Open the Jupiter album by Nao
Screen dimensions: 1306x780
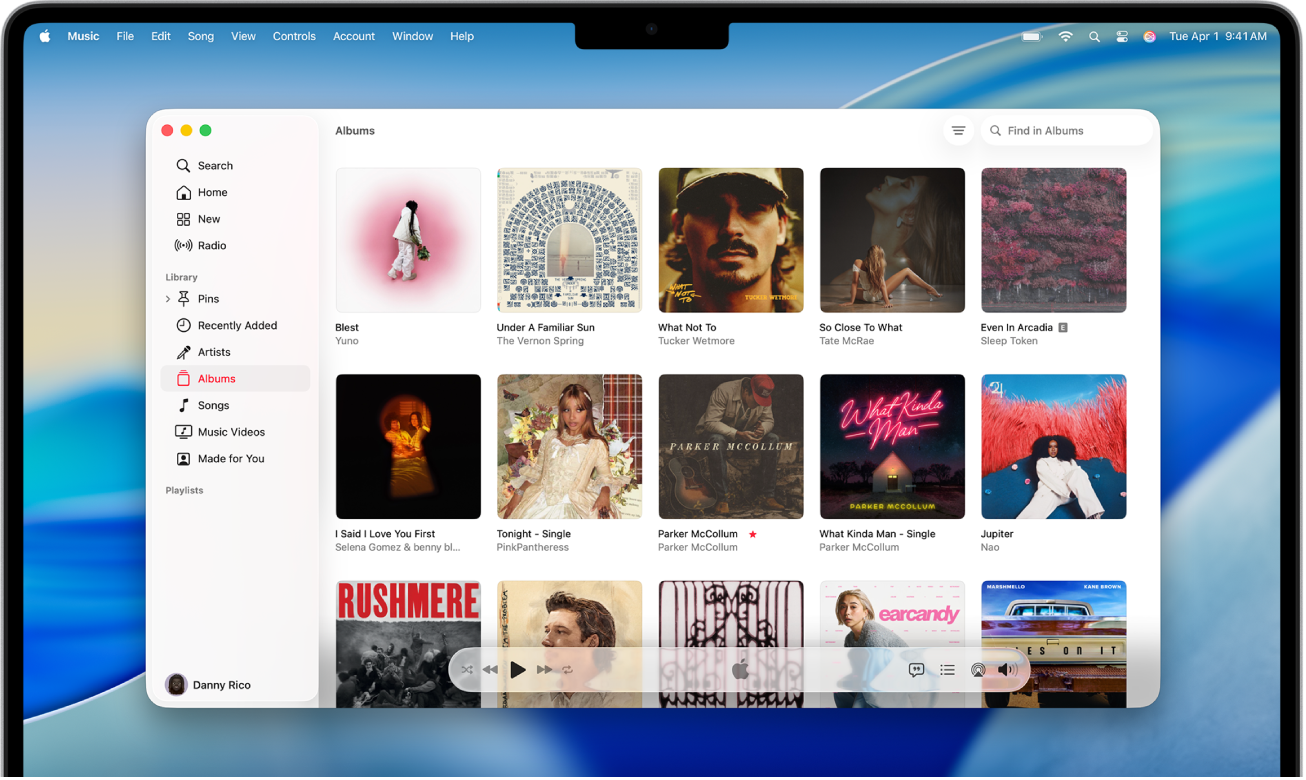pos(1053,446)
